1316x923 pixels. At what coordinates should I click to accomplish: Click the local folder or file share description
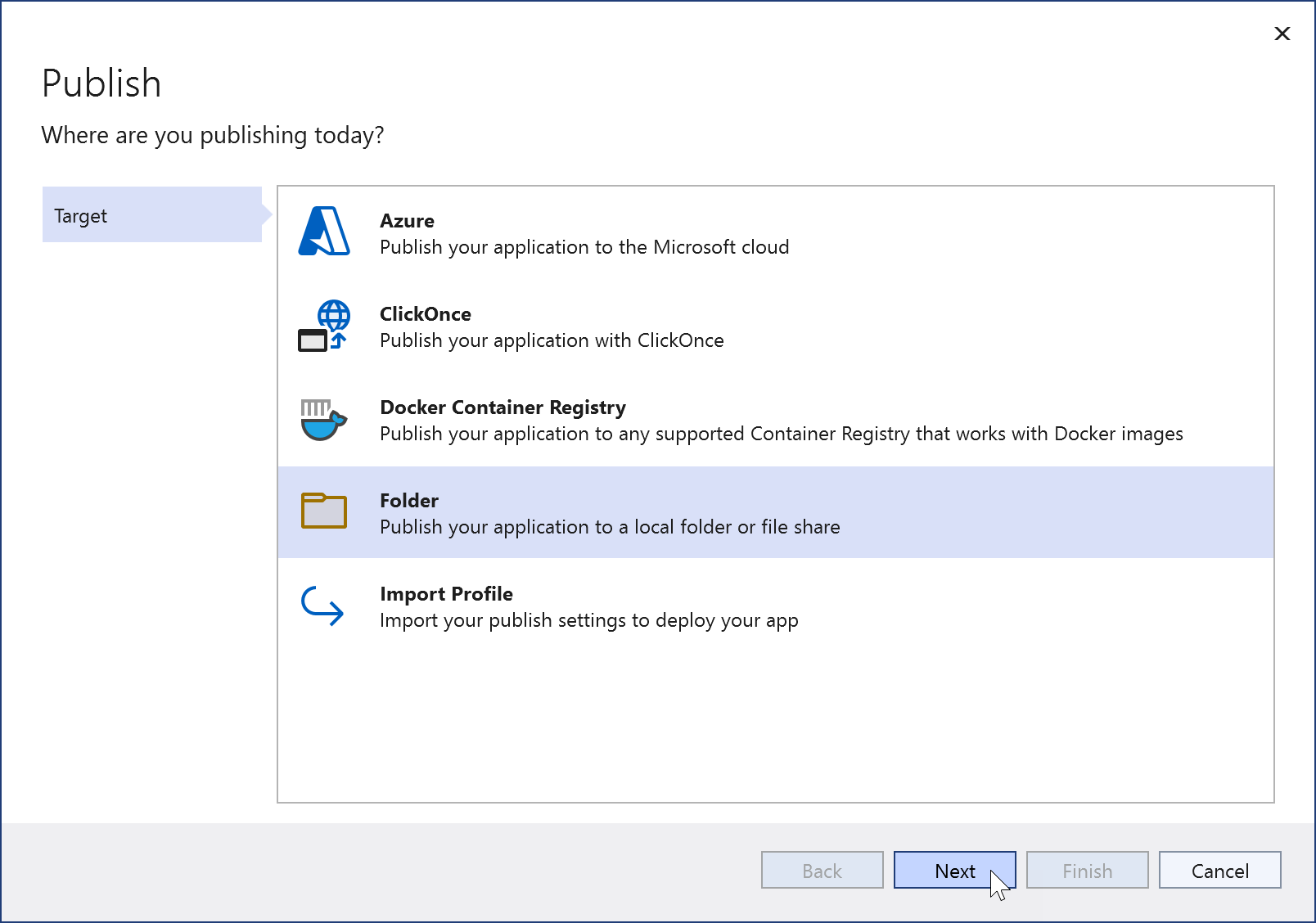tap(610, 527)
